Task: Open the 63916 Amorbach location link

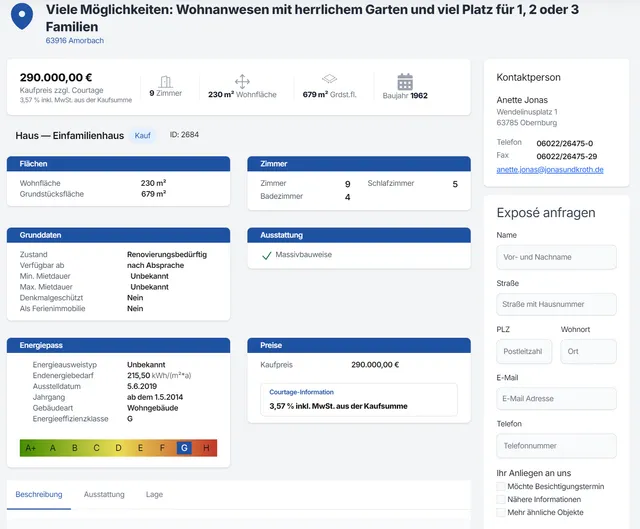Action: [x=75, y=40]
